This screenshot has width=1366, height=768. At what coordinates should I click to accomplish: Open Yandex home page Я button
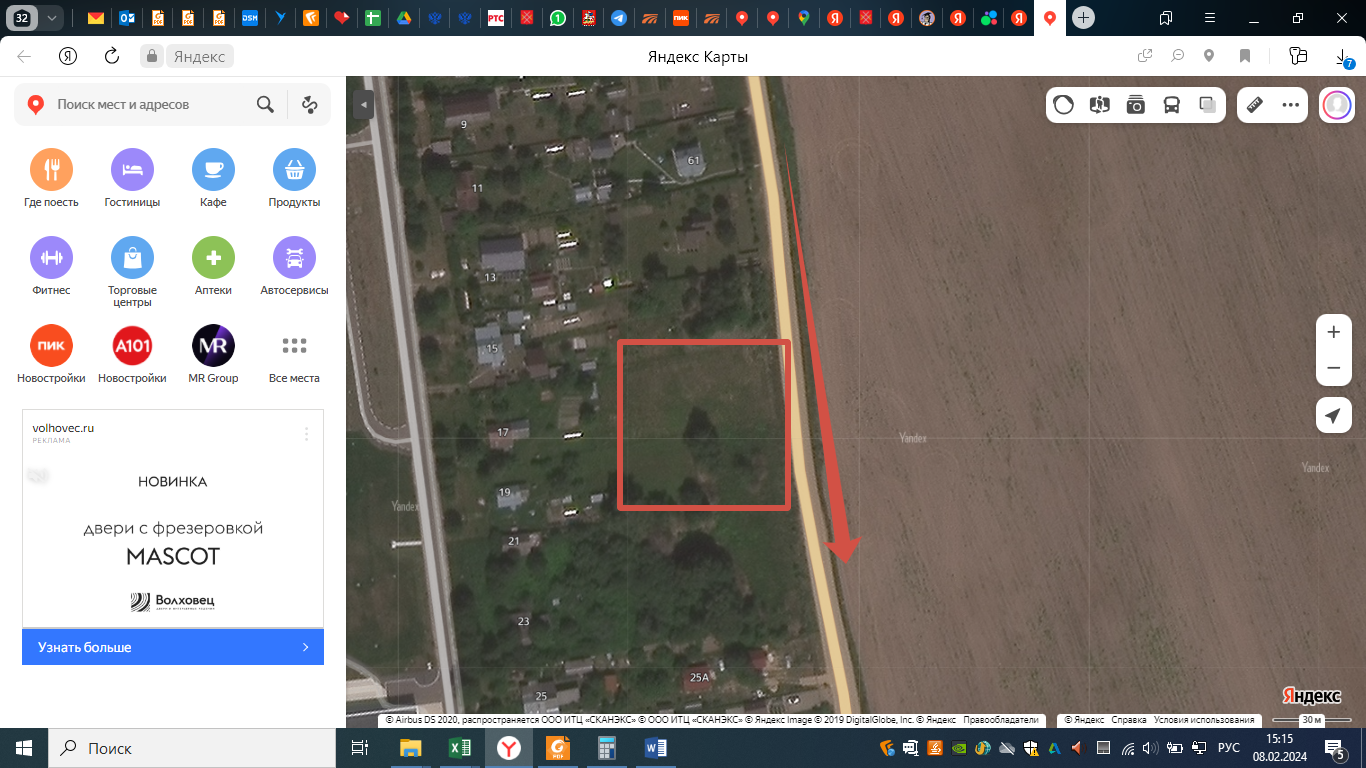[68, 56]
